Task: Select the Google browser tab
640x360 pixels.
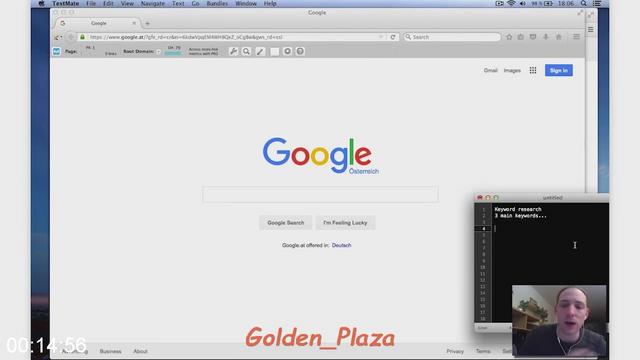Action: pyautogui.click(x=98, y=23)
